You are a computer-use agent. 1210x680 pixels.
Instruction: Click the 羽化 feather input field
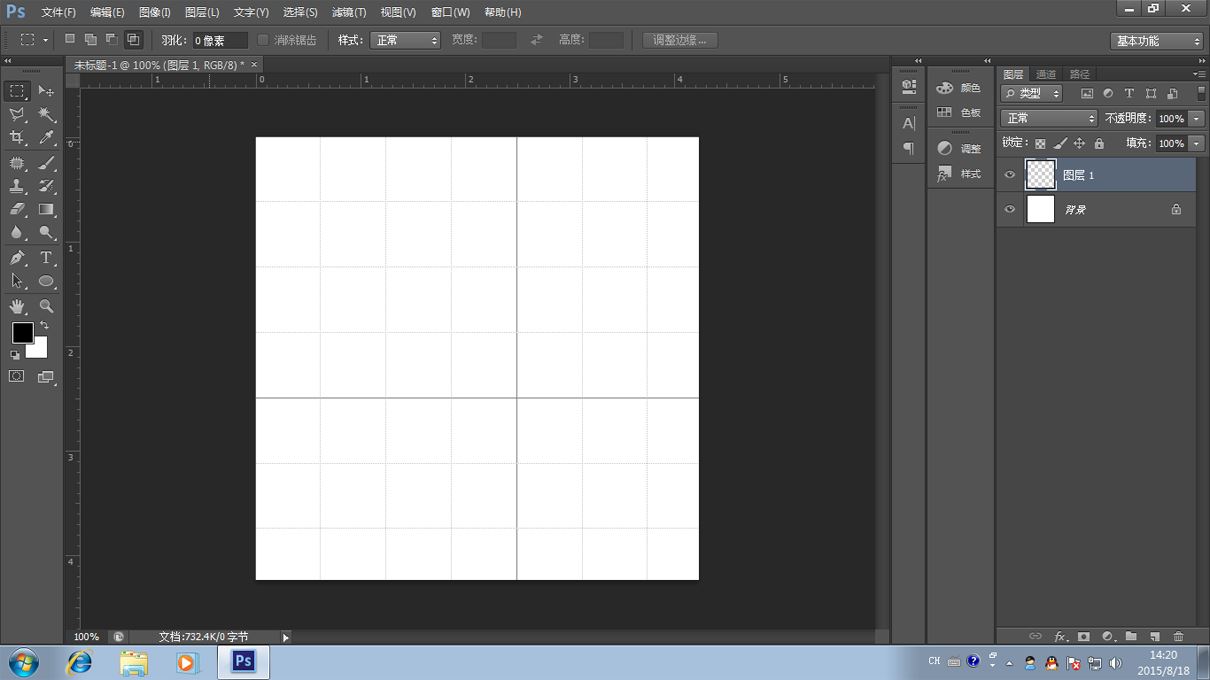click(220, 41)
